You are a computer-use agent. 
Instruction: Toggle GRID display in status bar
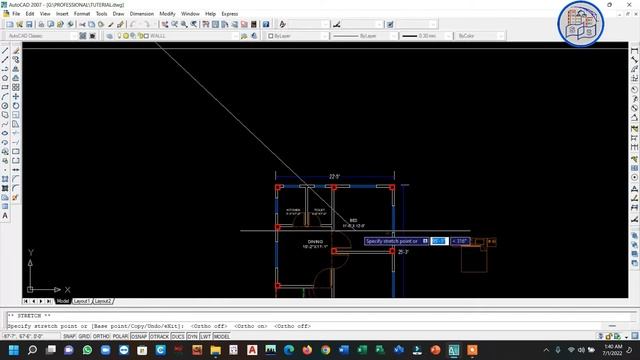[84, 336]
